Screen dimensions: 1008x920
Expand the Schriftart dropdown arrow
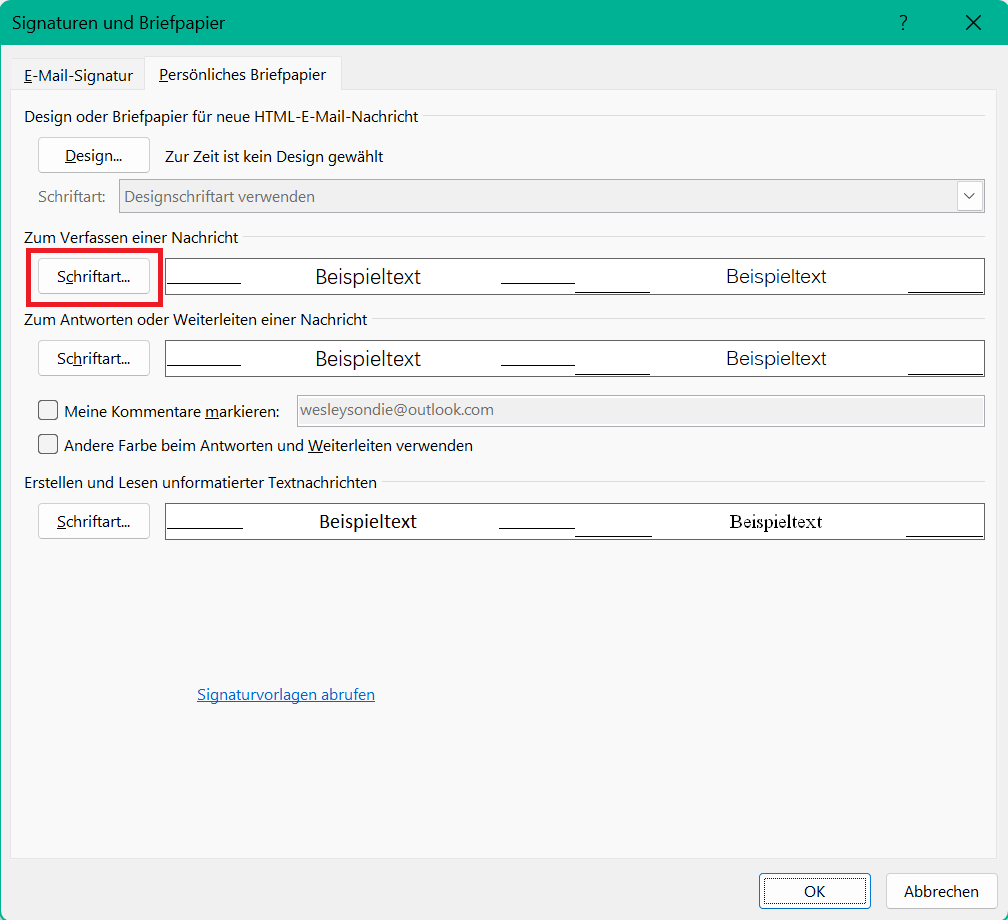coord(969,197)
